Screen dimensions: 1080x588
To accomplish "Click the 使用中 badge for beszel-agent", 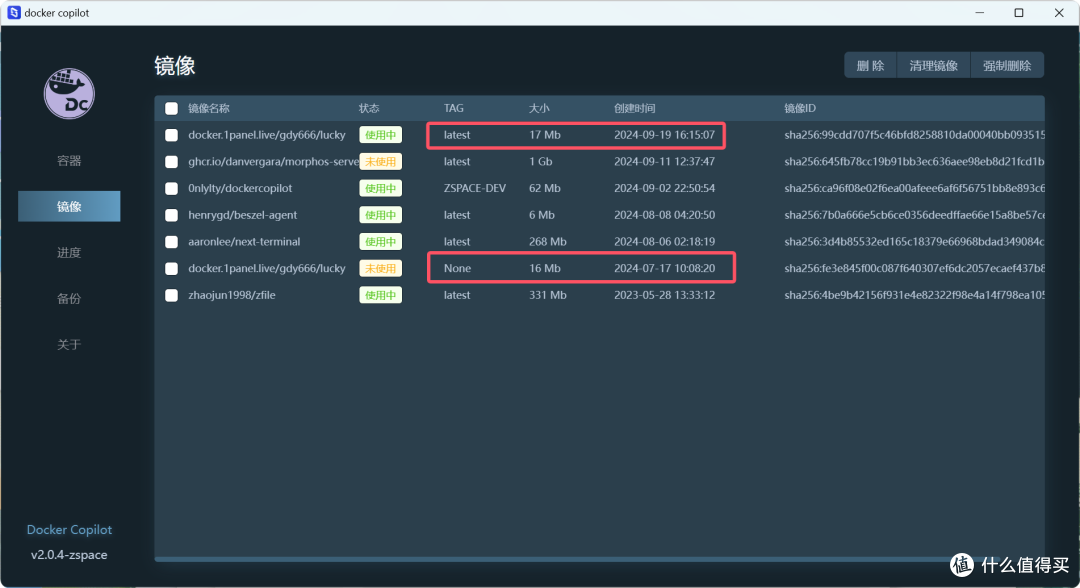I will (x=380, y=216).
